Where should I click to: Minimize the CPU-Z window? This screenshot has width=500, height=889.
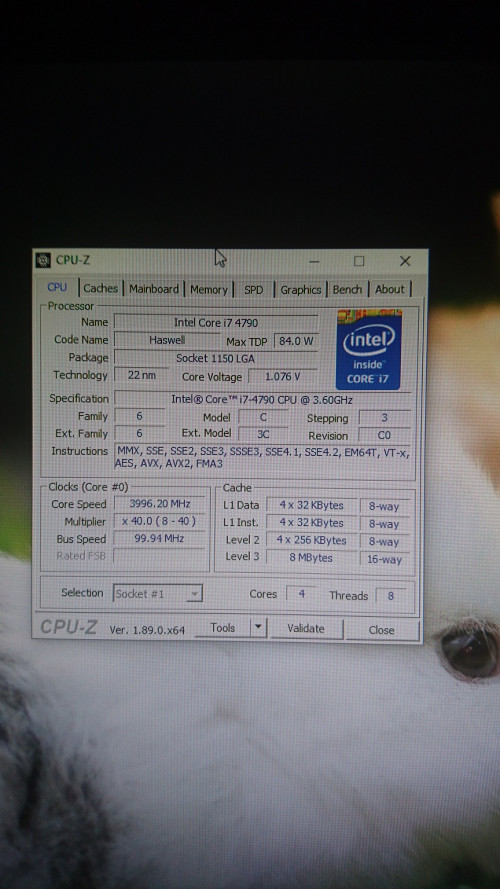314,261
